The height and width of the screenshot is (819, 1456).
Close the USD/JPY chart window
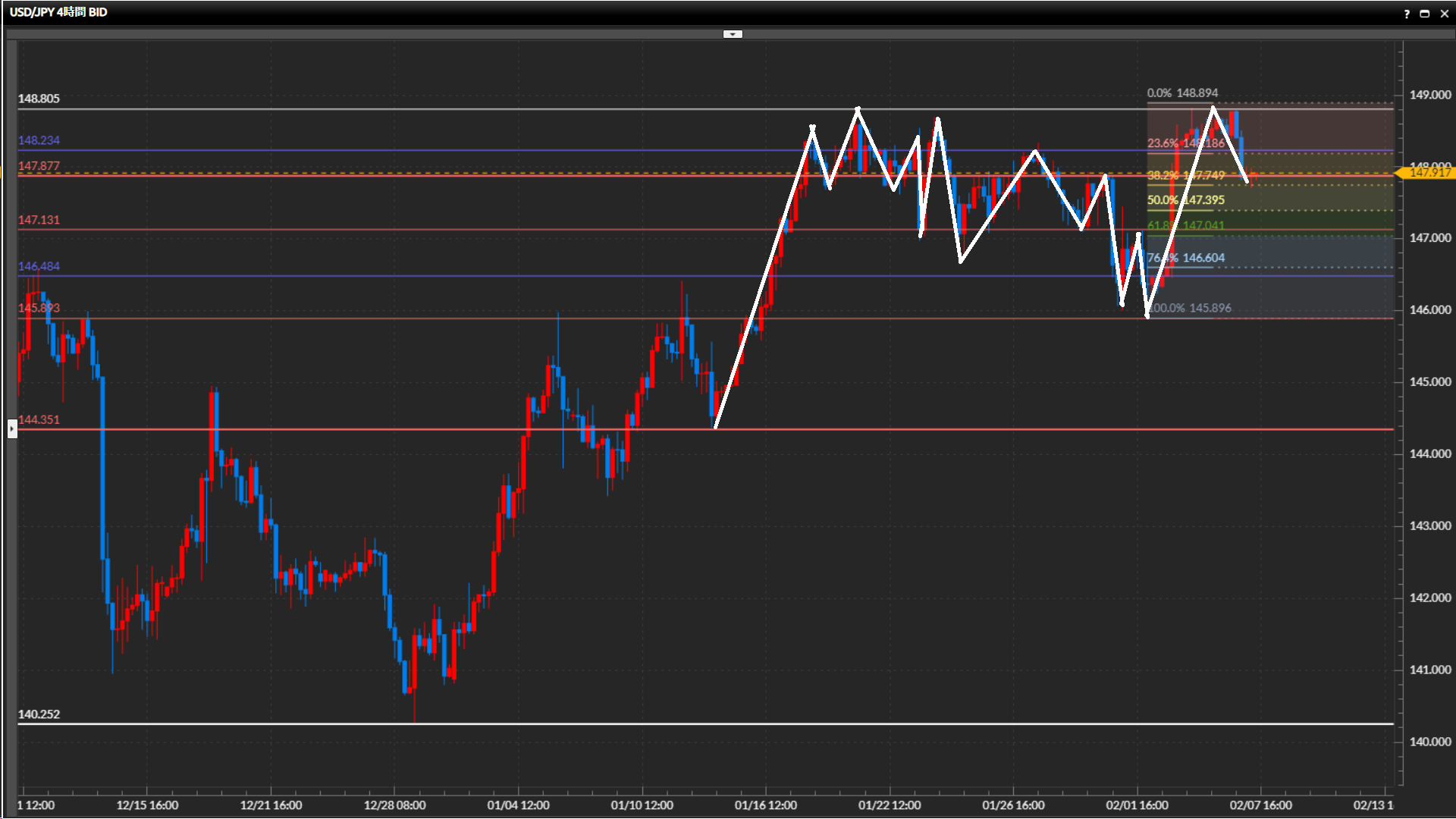coord(1444,13)
